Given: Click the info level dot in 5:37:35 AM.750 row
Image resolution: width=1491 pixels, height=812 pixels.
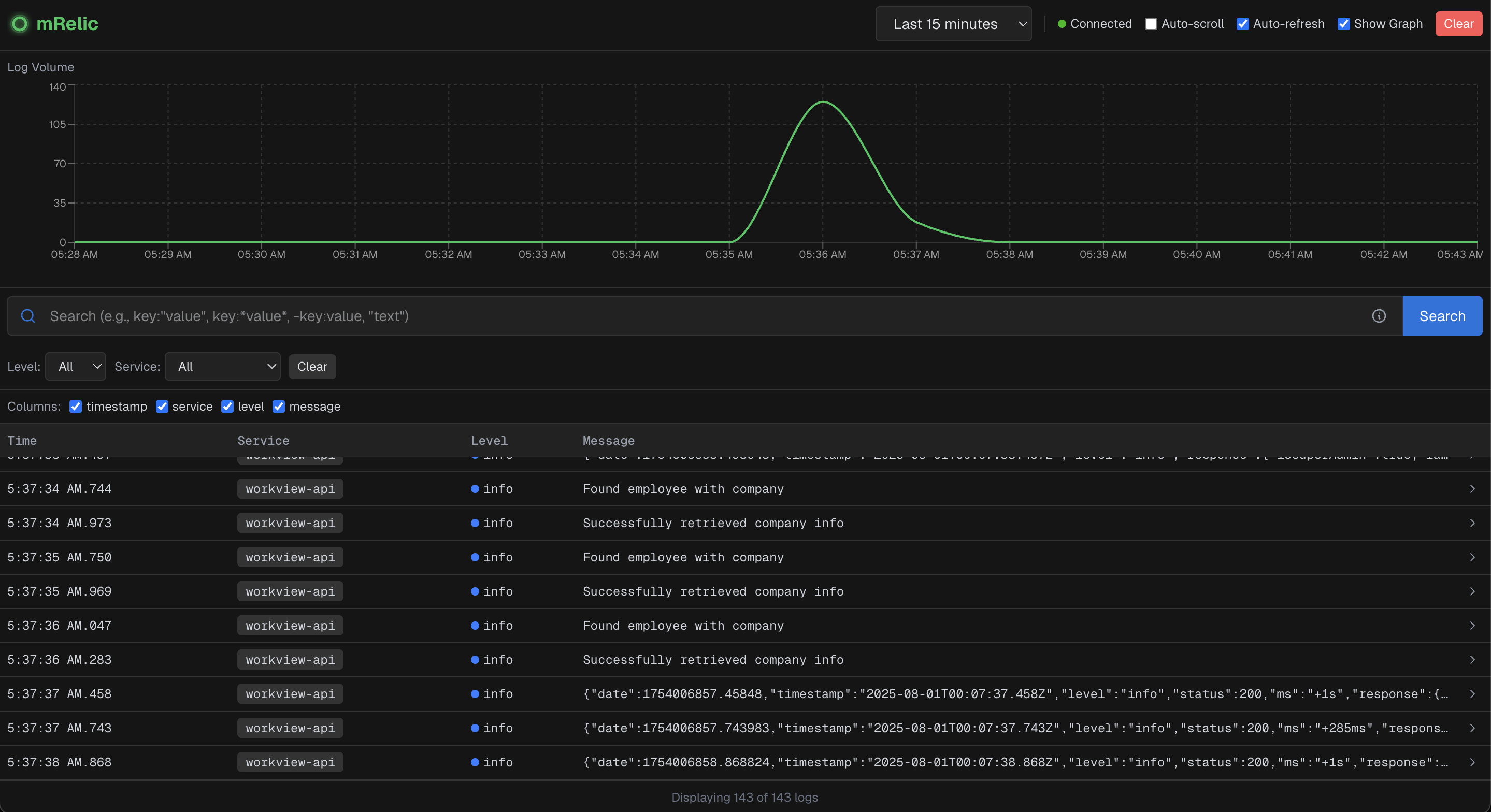Looking at the screenshot, I should [475, 557].
